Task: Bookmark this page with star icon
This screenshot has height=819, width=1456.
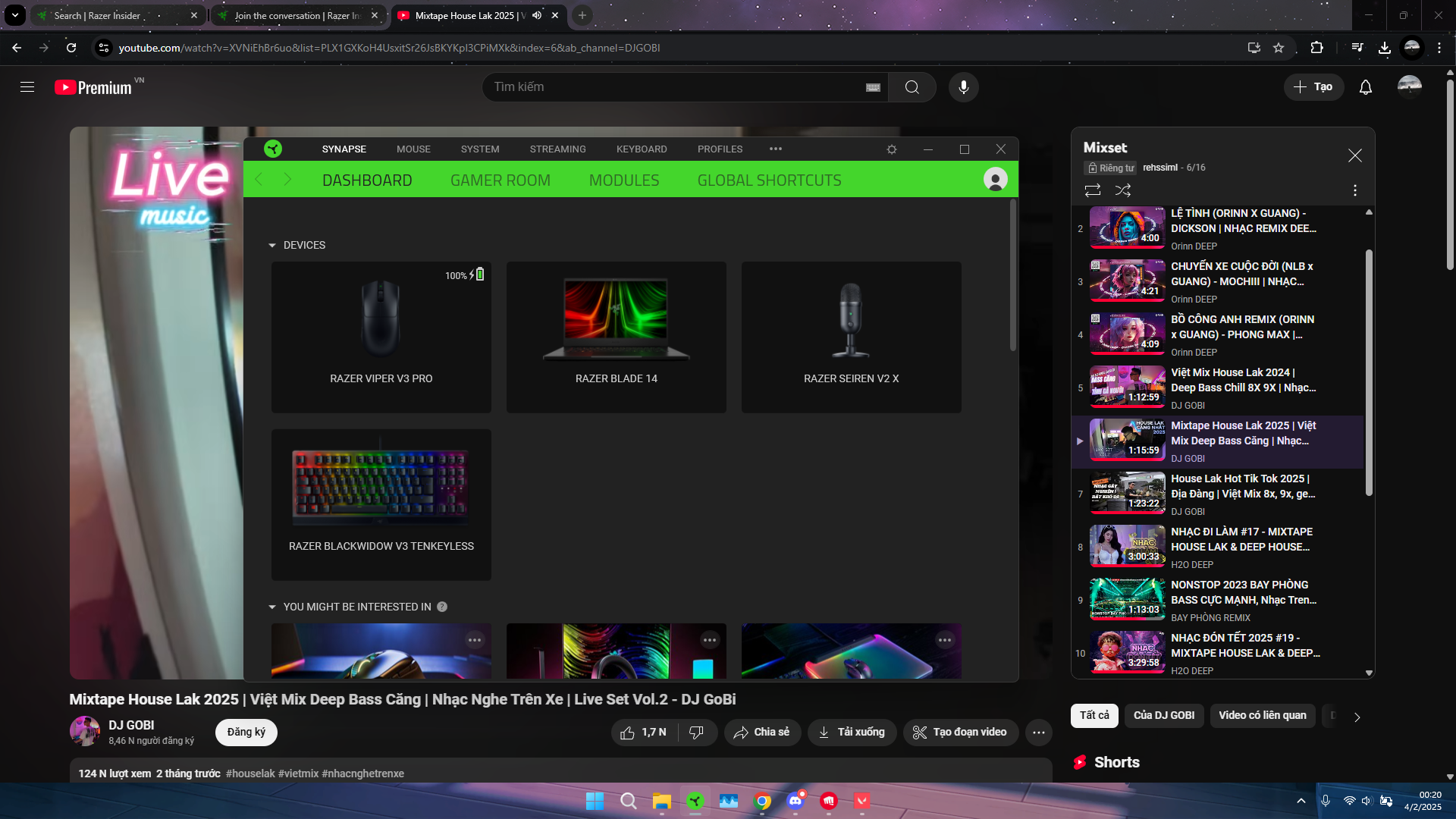Action: (x=1279, y=48)
